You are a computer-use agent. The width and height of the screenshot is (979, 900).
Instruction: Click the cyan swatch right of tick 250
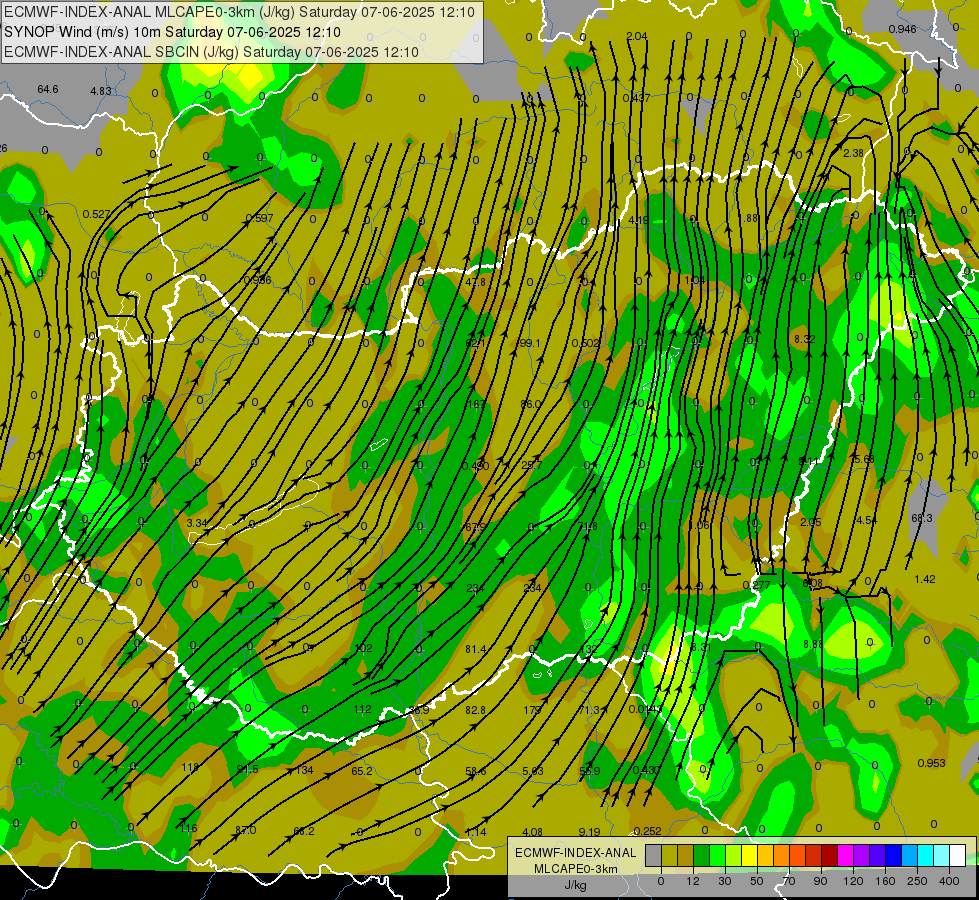click(x=926, y=855)
